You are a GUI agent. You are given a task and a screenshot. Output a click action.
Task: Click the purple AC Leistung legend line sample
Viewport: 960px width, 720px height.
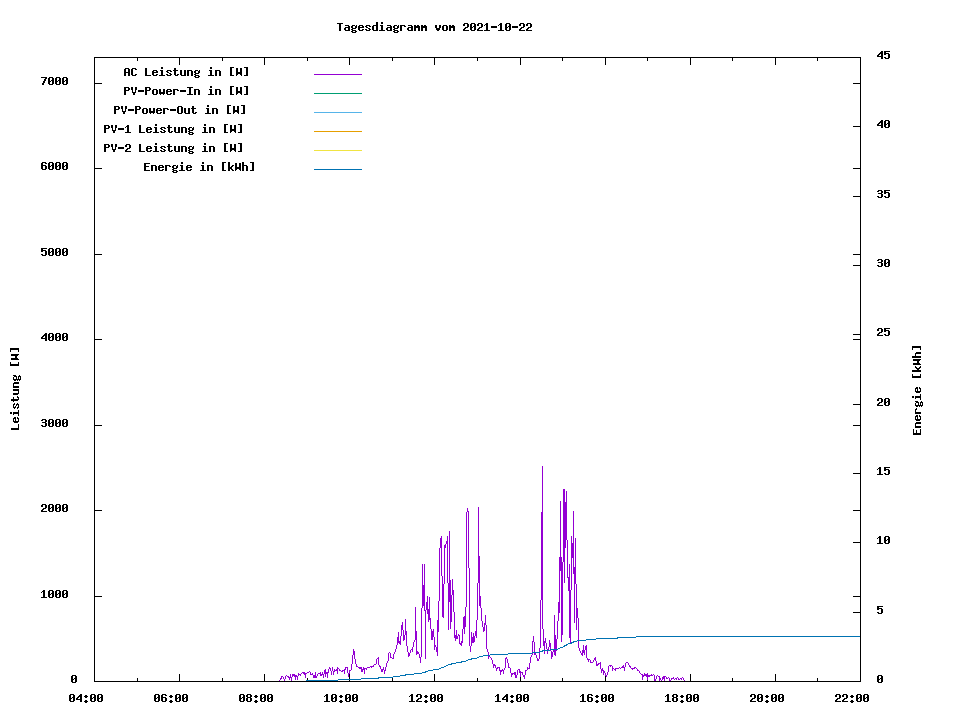click(337, 74)
